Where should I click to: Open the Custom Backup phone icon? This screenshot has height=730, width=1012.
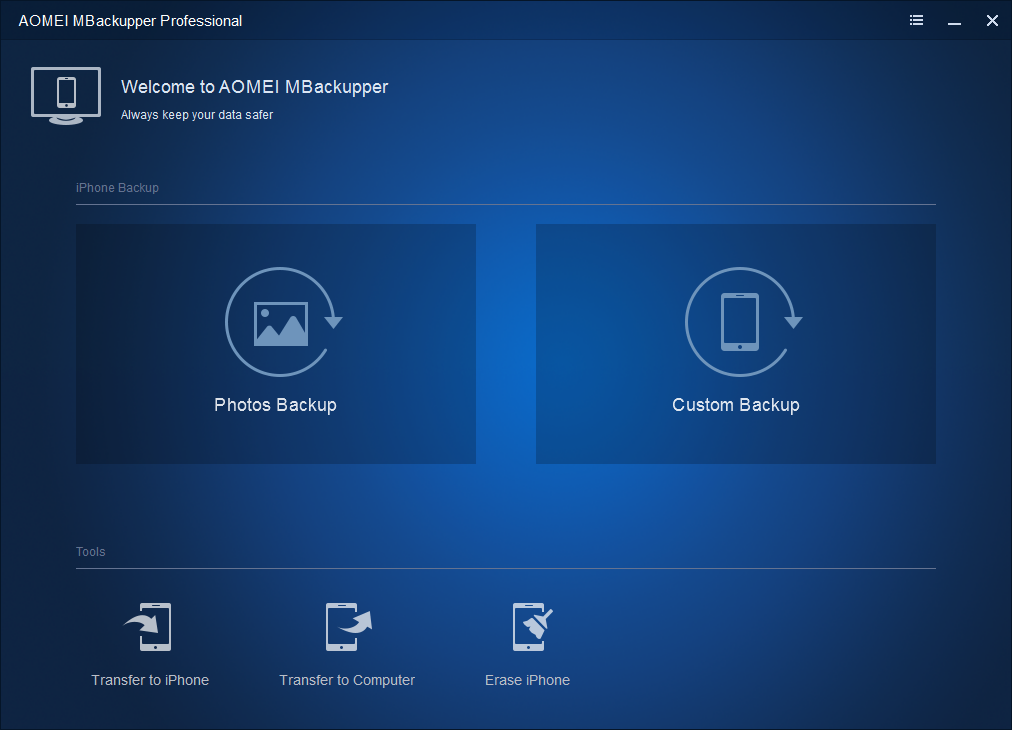pyautogui.click(x=744, y=321)
